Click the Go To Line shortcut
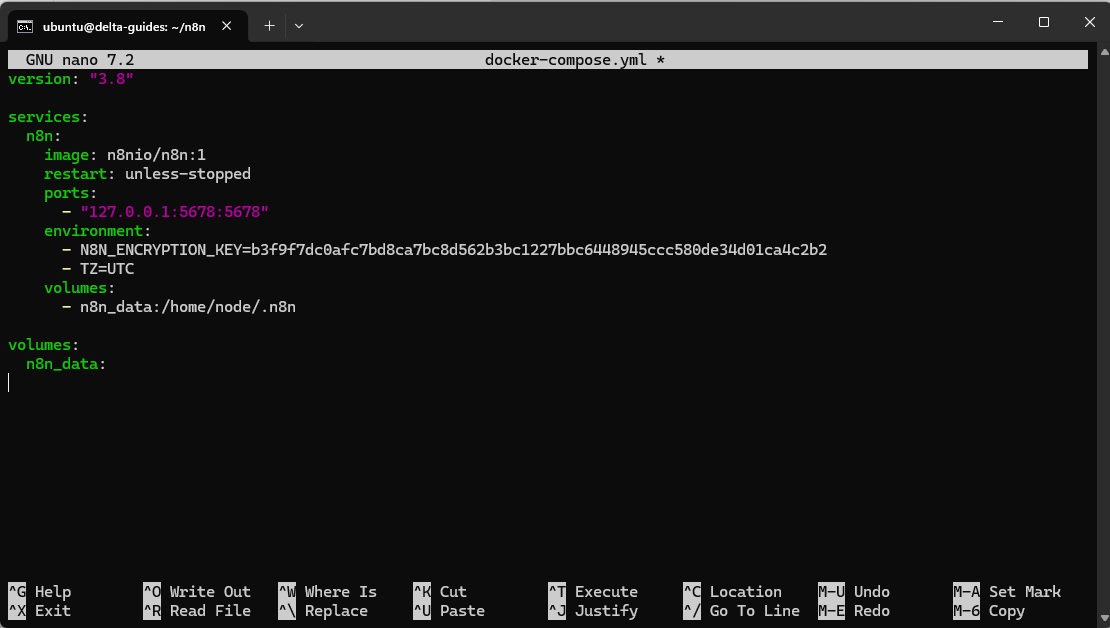1110x628 pixels. tap(754, 611)
